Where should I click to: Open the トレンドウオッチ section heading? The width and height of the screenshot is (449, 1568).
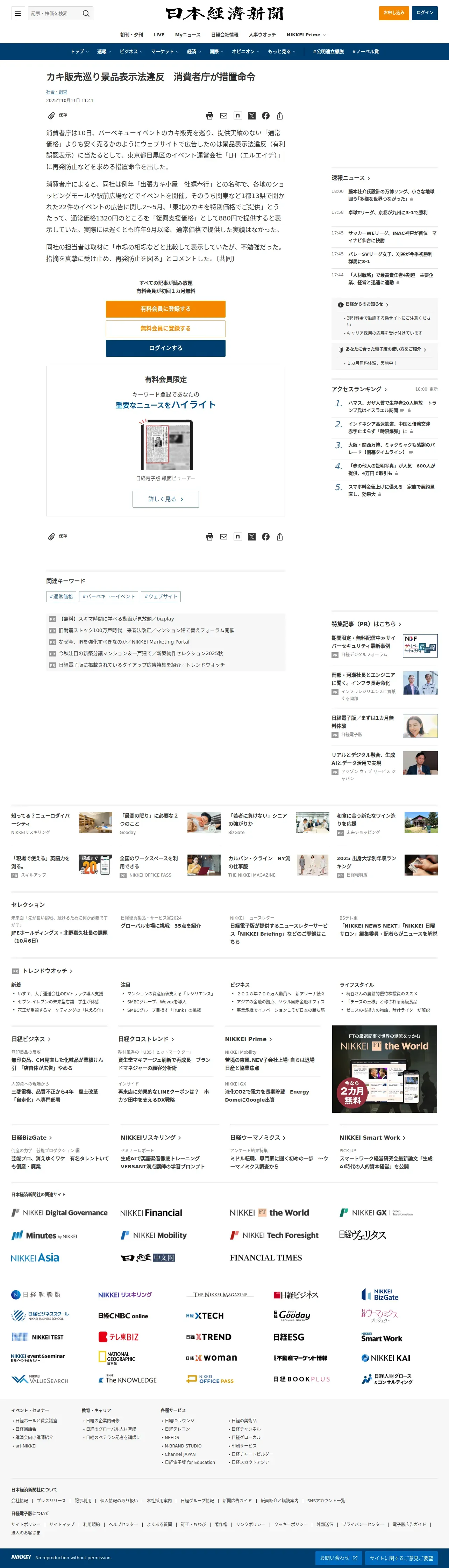click(x=48, y=971)
